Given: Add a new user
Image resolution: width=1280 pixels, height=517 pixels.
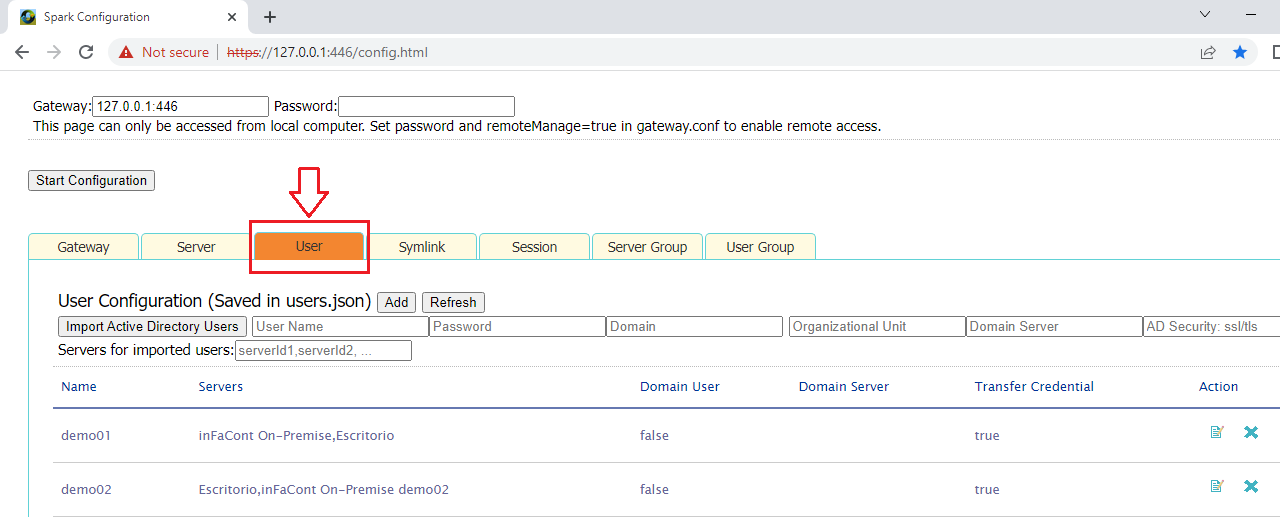Looking at the screenshot, I should [x=397, y=302].
